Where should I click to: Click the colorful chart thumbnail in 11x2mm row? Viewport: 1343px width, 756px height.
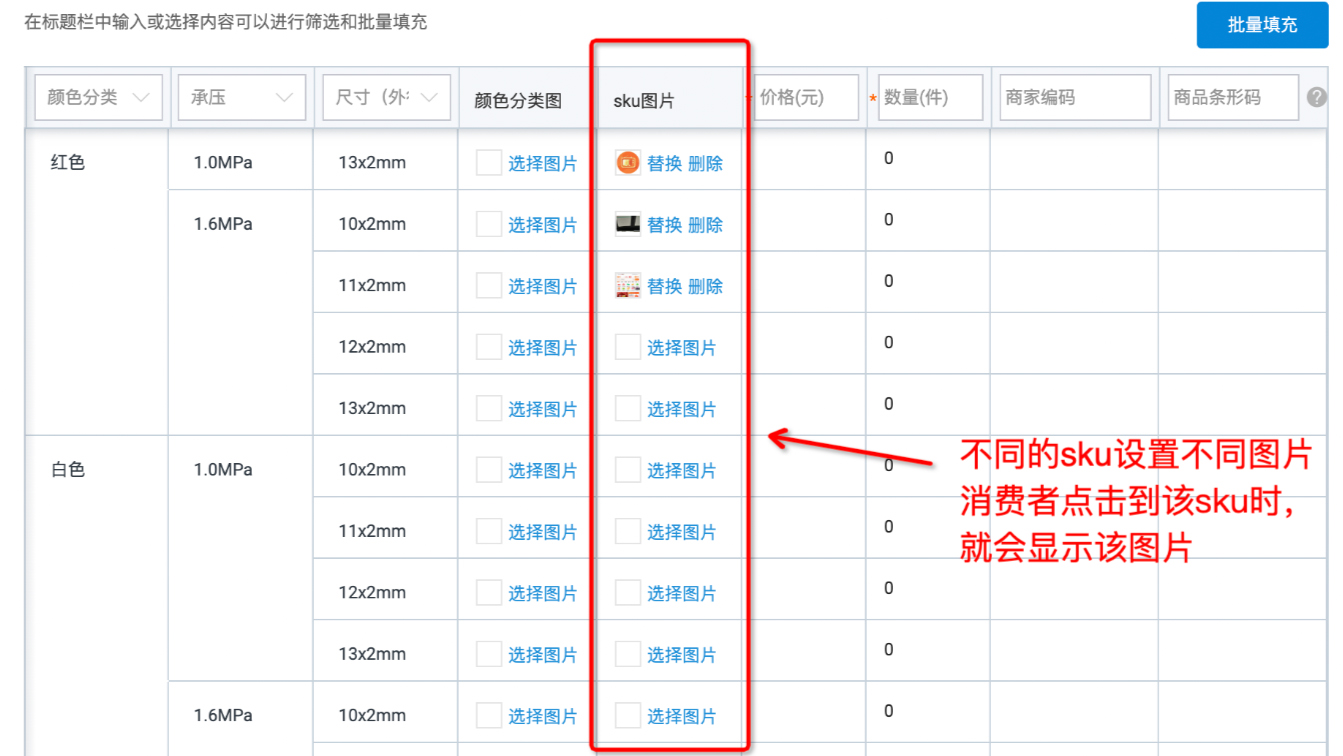(x=628, y=285)
